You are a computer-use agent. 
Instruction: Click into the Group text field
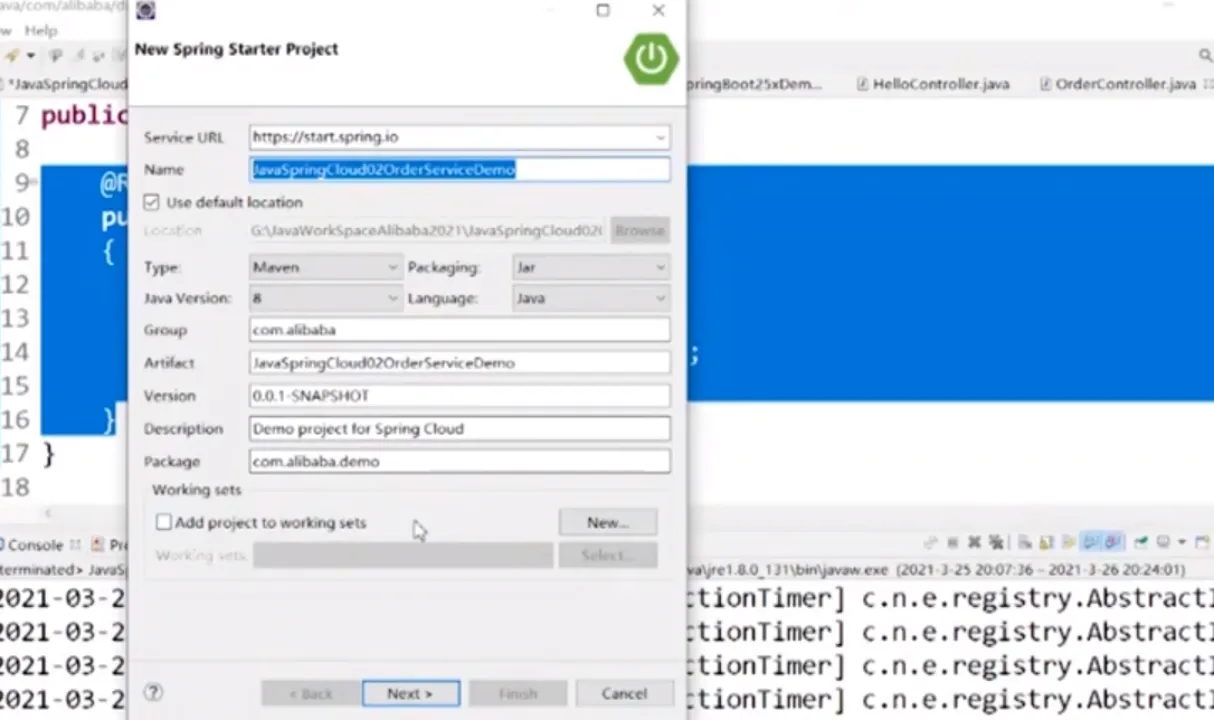point(460,329)
